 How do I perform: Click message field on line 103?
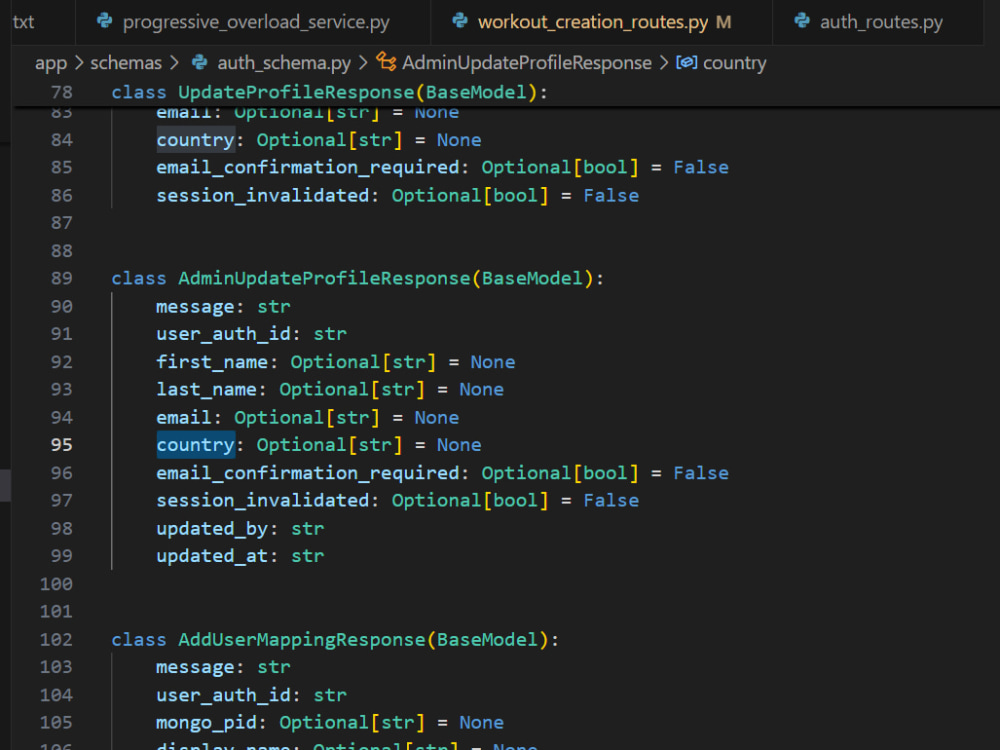[x=196, y=668]
